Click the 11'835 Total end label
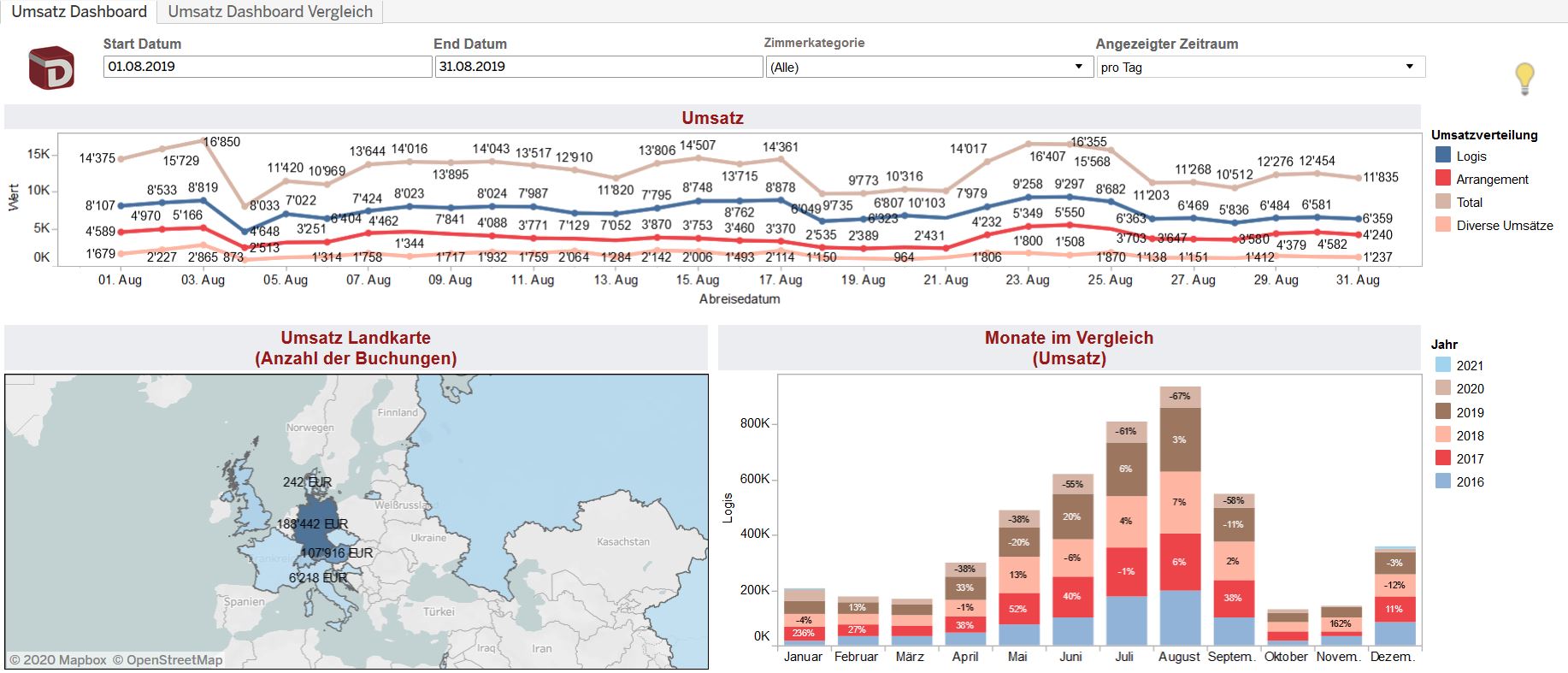1568x673 pixels. point(1381,177)
